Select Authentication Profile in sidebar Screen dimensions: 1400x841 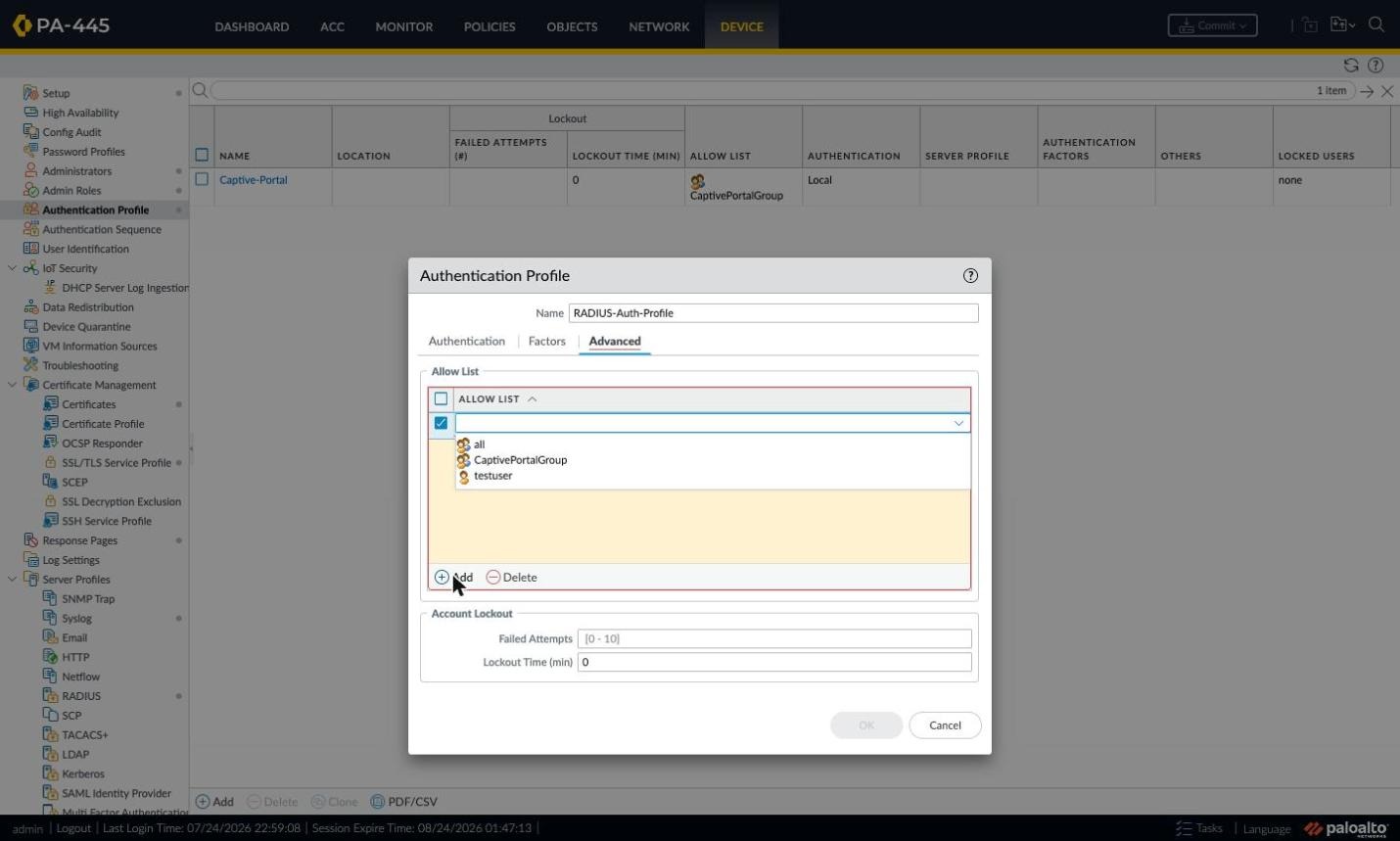(x=95, y=210)
